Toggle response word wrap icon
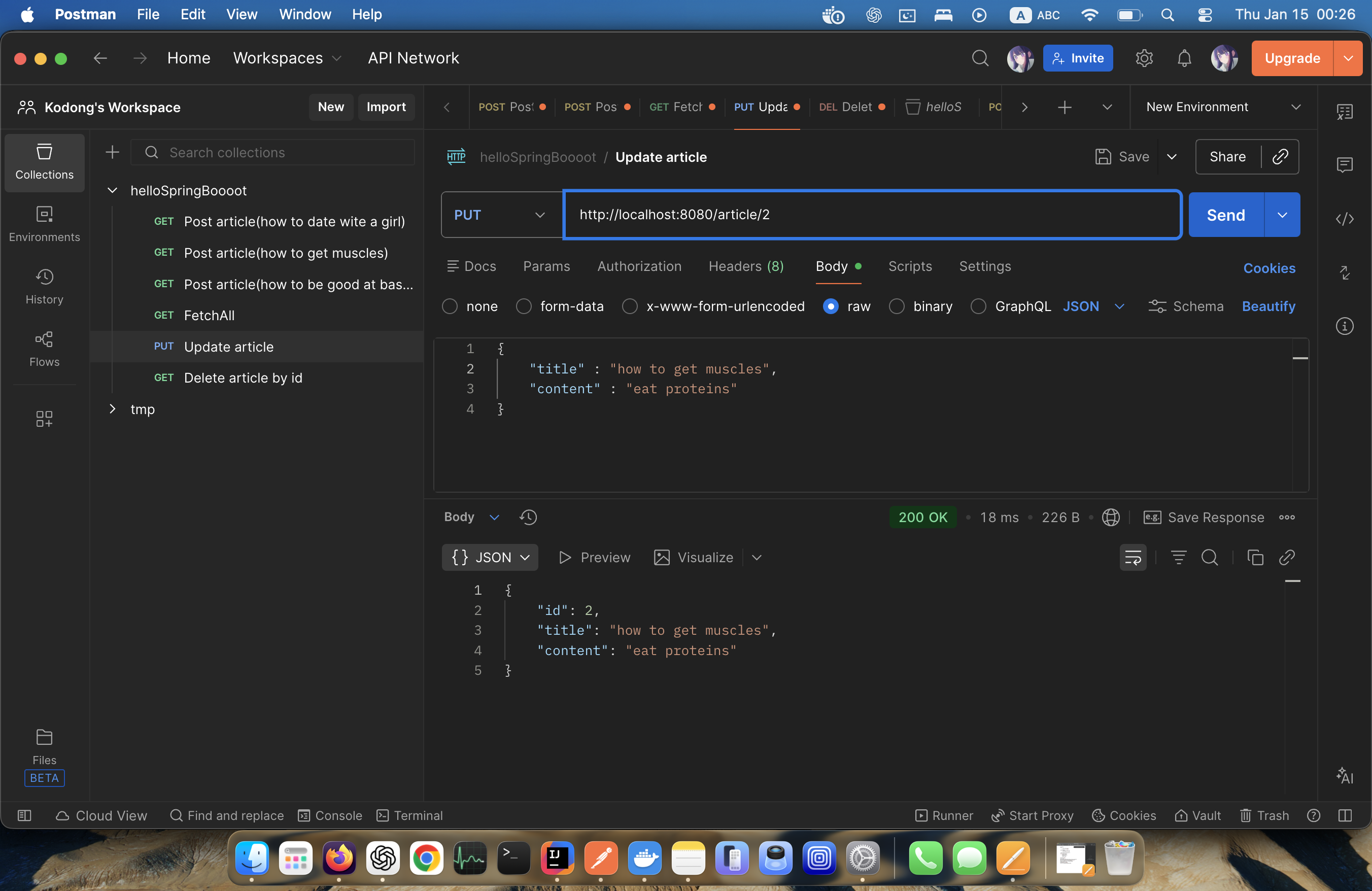Screen dimensions: 1372x891 (1133, 557)
